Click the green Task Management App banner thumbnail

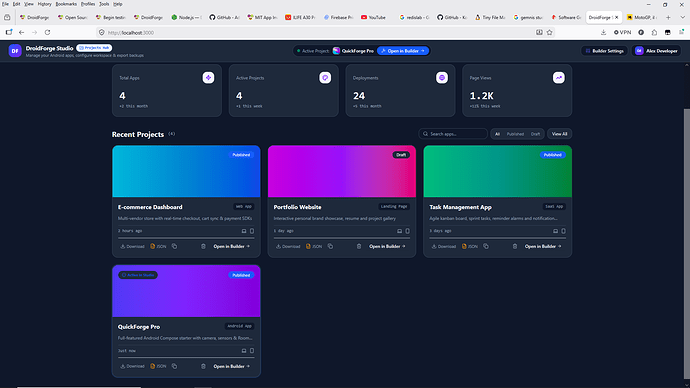pos(498,171)
